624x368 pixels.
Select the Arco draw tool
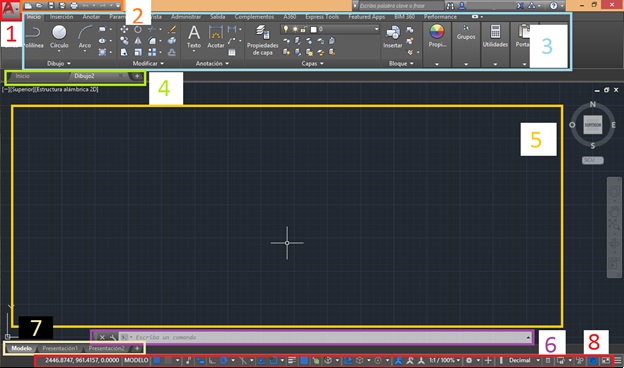coord(85,37)
